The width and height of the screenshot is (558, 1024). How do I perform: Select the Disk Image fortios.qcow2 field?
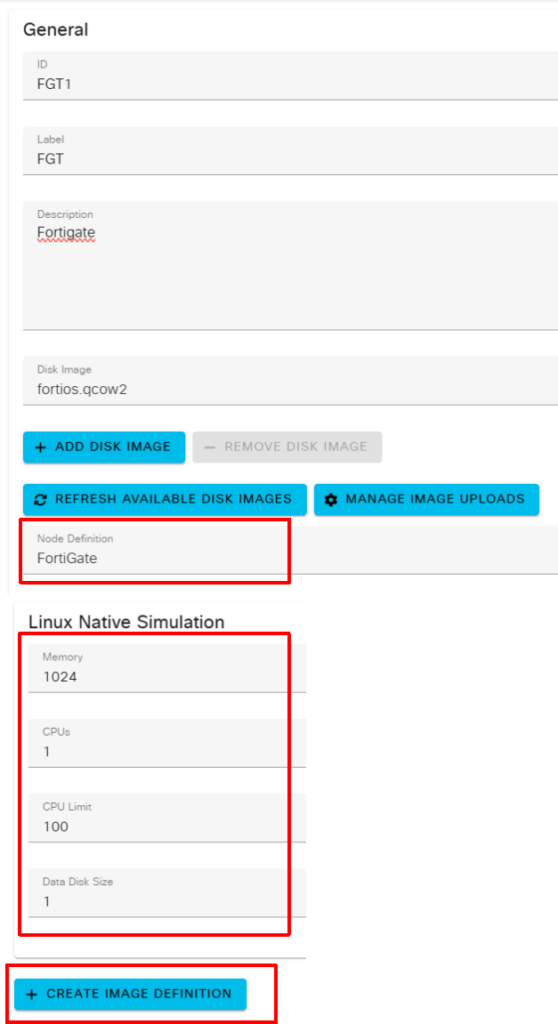[x=290, y=381]
